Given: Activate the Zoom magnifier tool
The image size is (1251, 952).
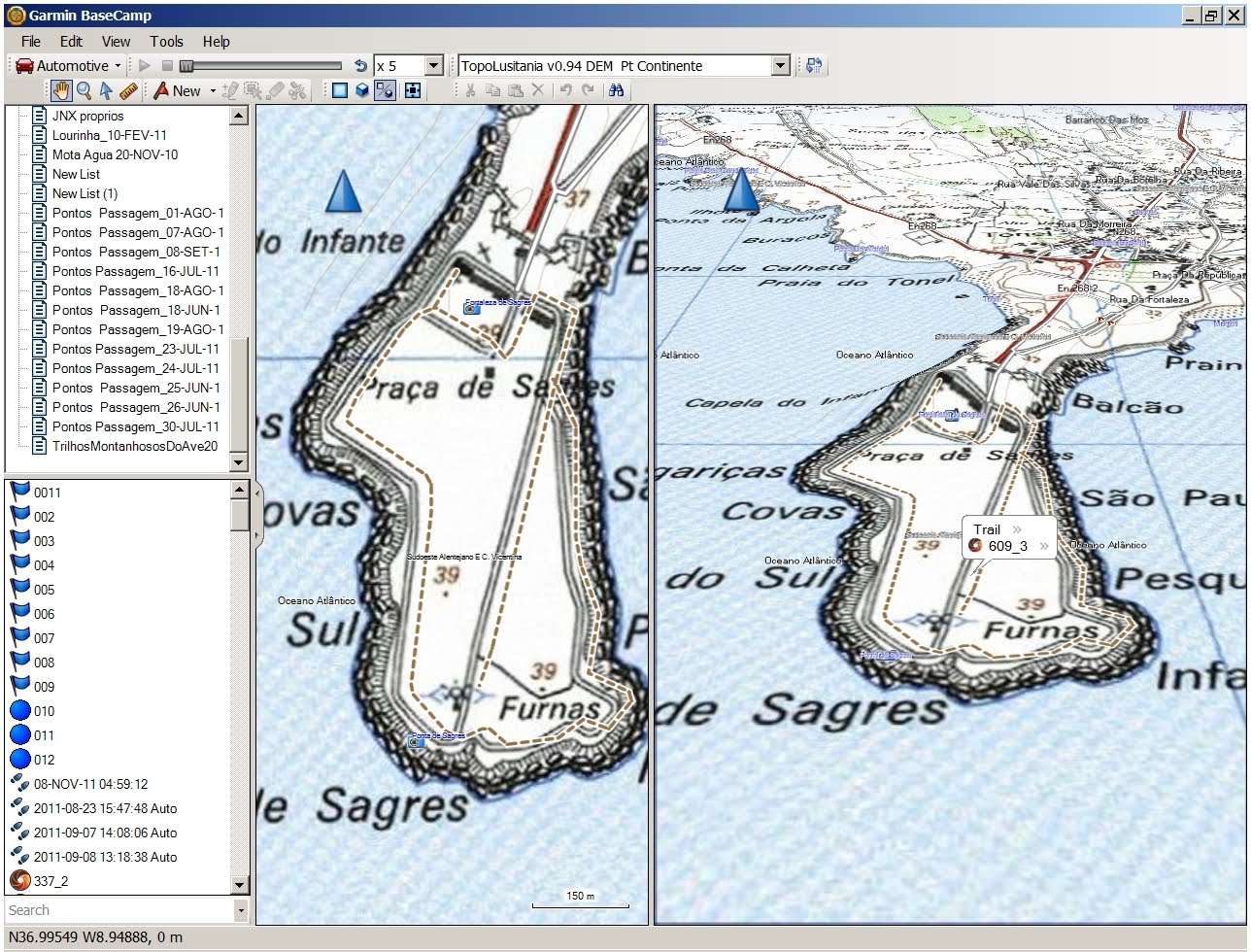Looking at the screenshot, I should [x=85, y=90].
